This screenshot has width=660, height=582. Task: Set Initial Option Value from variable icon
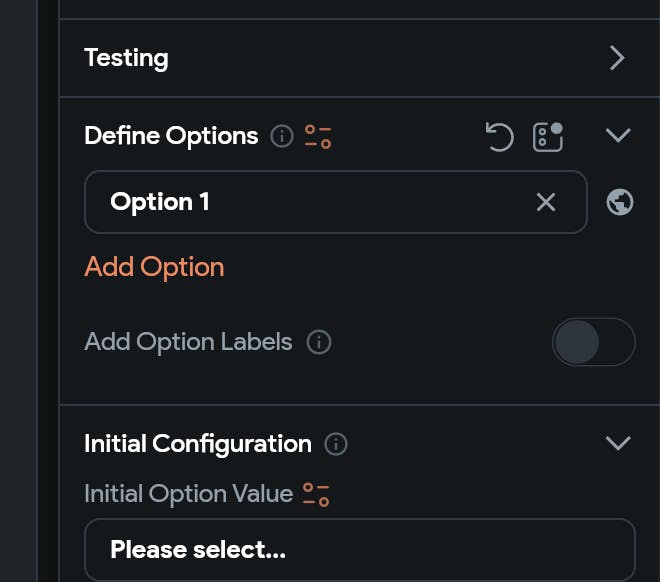tap(317, 494)
